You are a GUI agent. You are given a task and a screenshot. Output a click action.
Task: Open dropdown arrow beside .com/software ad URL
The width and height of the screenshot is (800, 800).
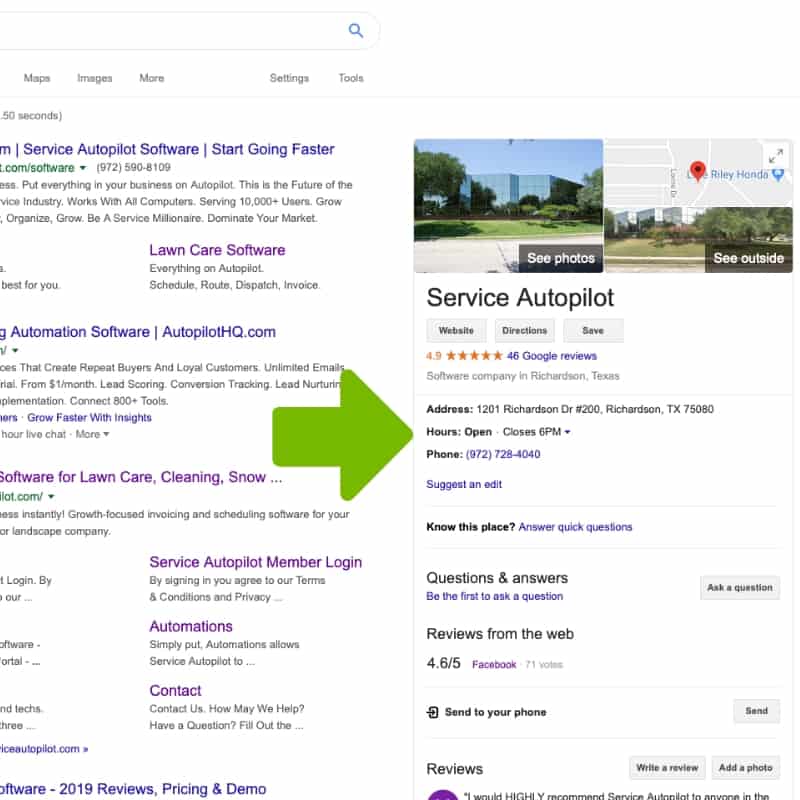coord(83,168)
